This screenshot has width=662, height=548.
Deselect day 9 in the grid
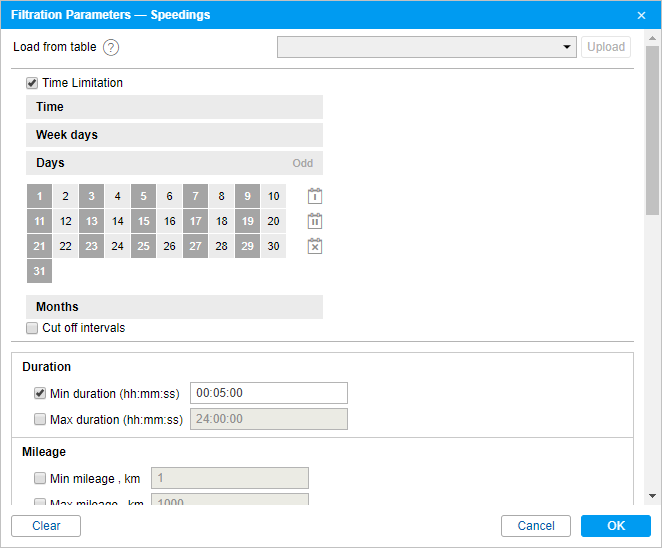tap(247, 196)
